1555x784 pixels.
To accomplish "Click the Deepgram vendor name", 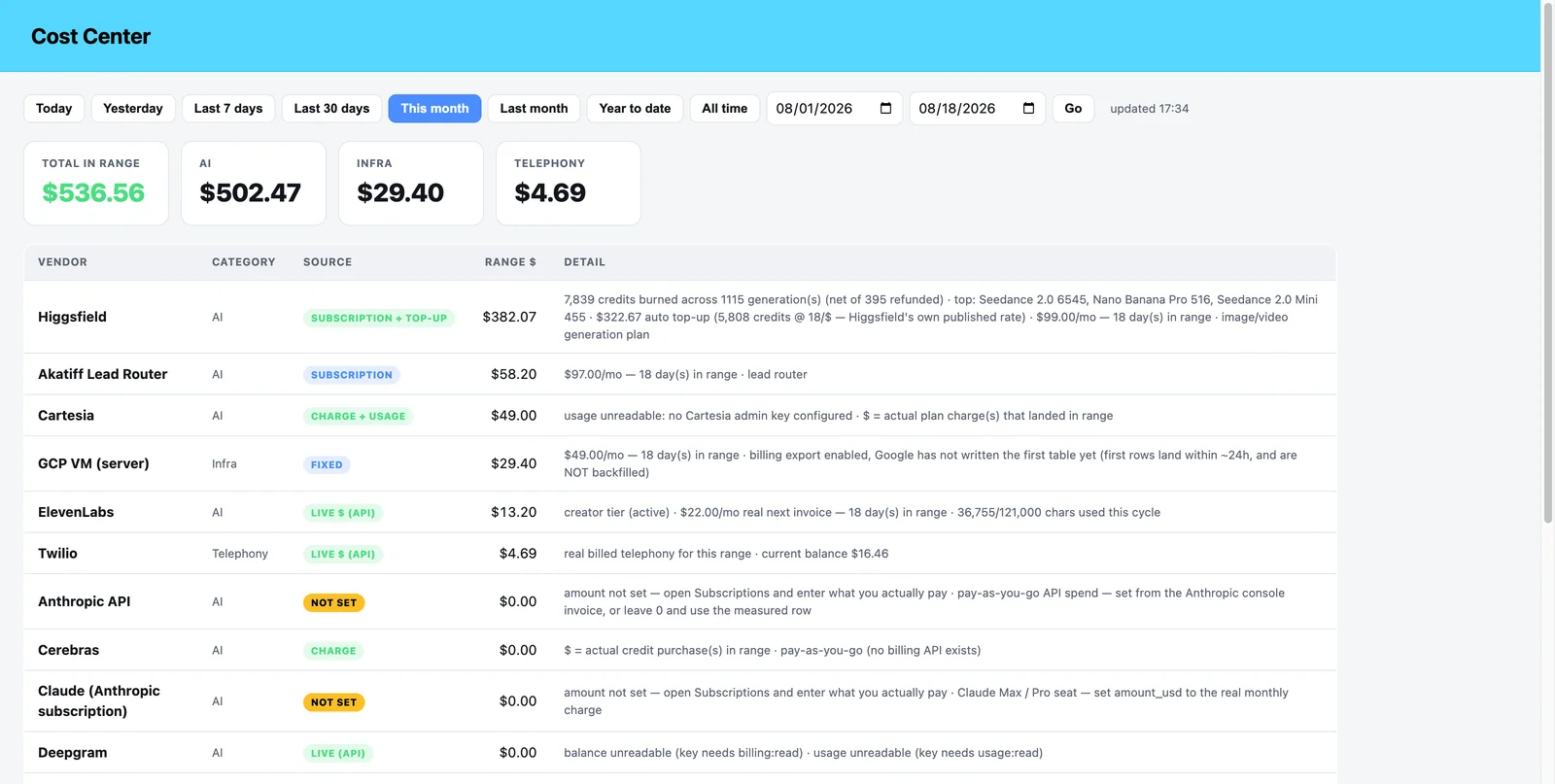I will point(73,753).
